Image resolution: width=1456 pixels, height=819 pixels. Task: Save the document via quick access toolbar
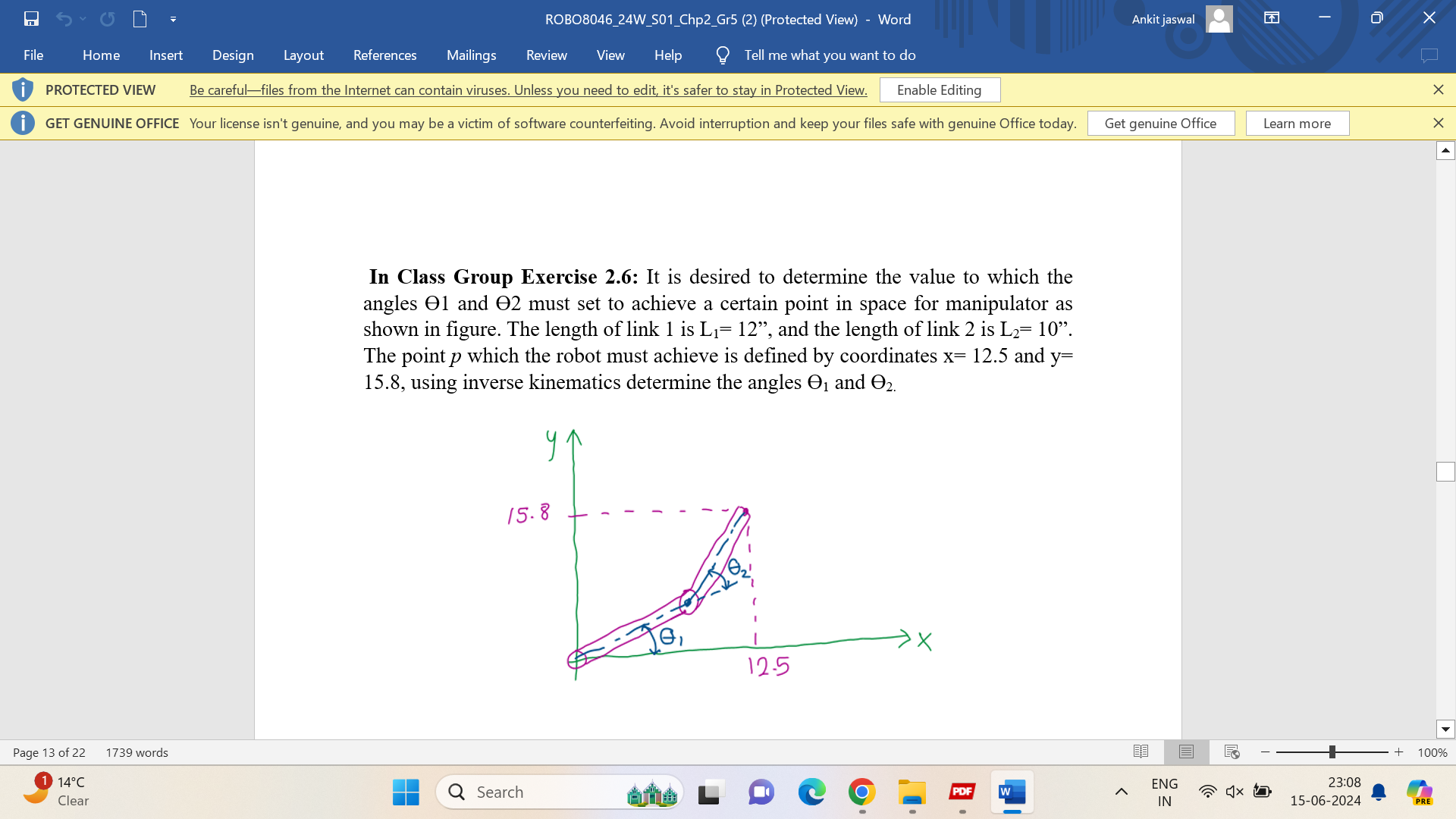(x=31, y=19)
